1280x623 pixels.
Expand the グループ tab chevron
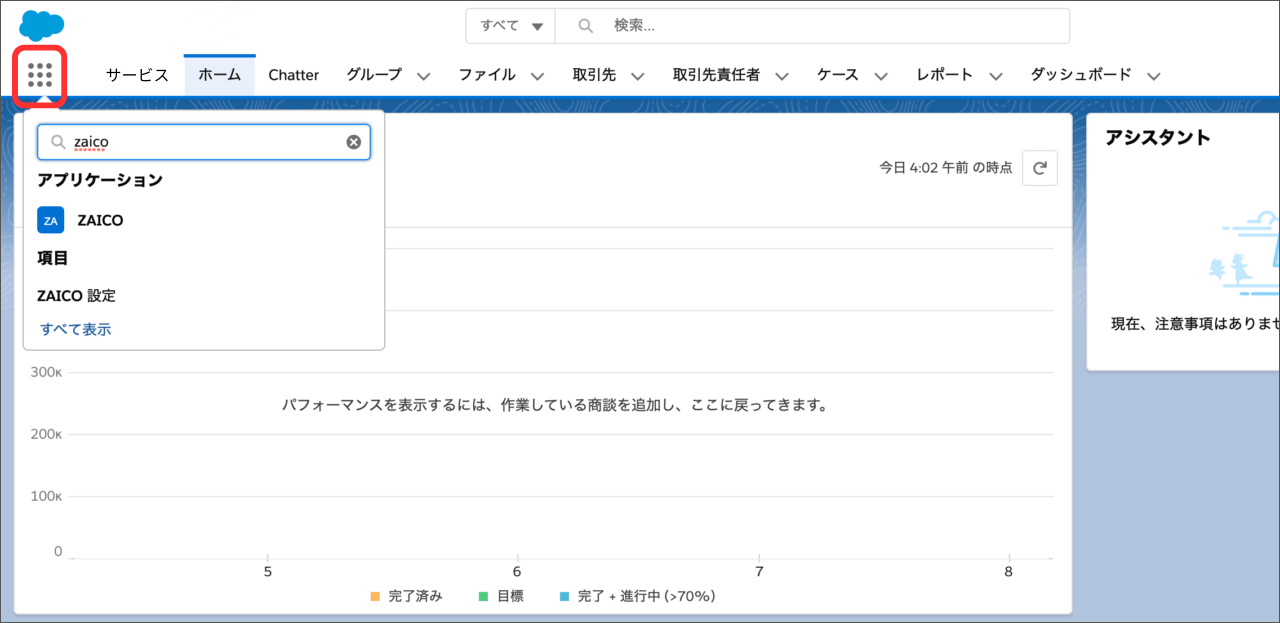423,76
